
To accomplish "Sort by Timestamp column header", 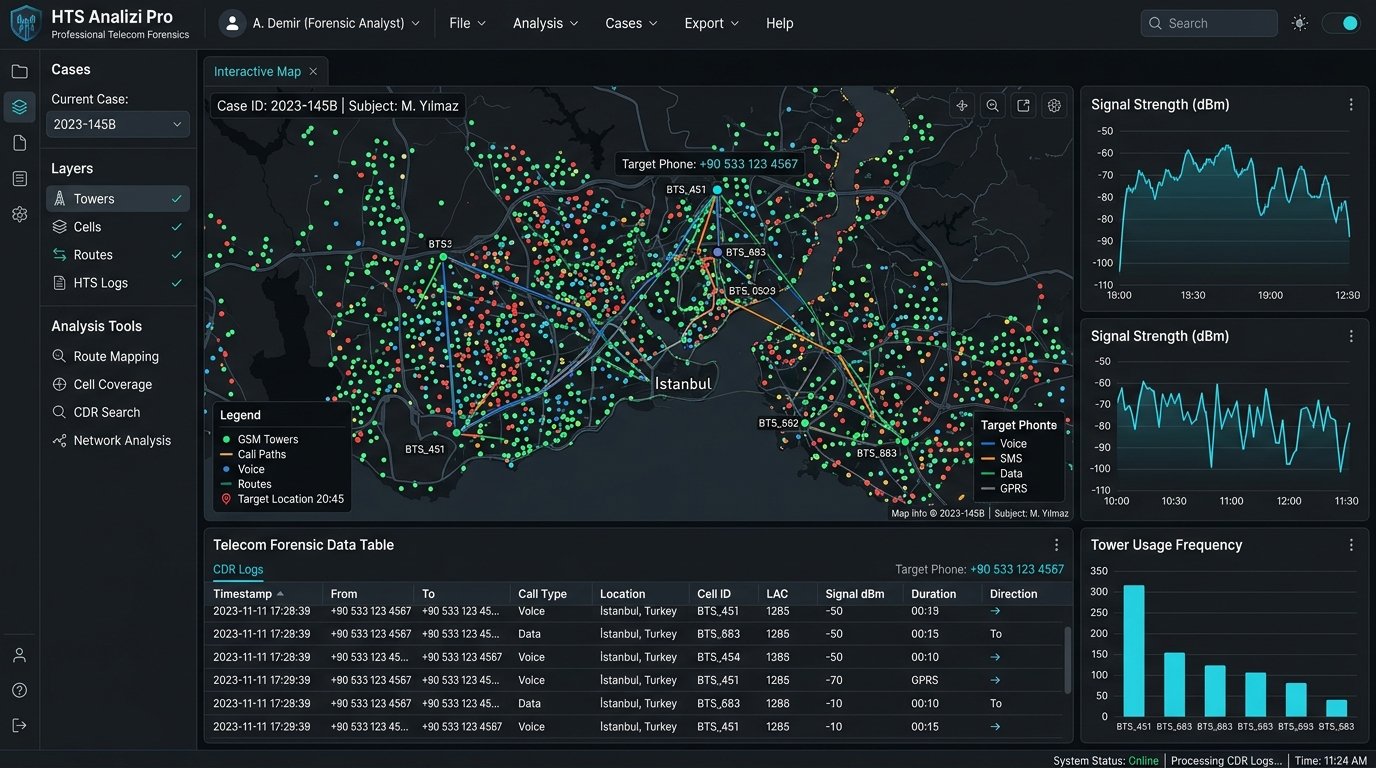I will (248, 594).
